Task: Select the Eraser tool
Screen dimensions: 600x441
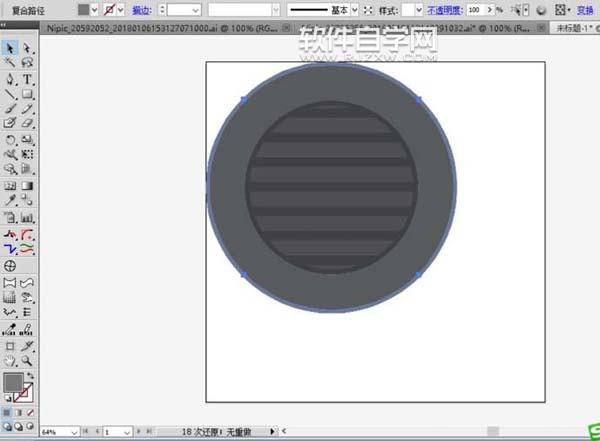Action: coord(27,123)
